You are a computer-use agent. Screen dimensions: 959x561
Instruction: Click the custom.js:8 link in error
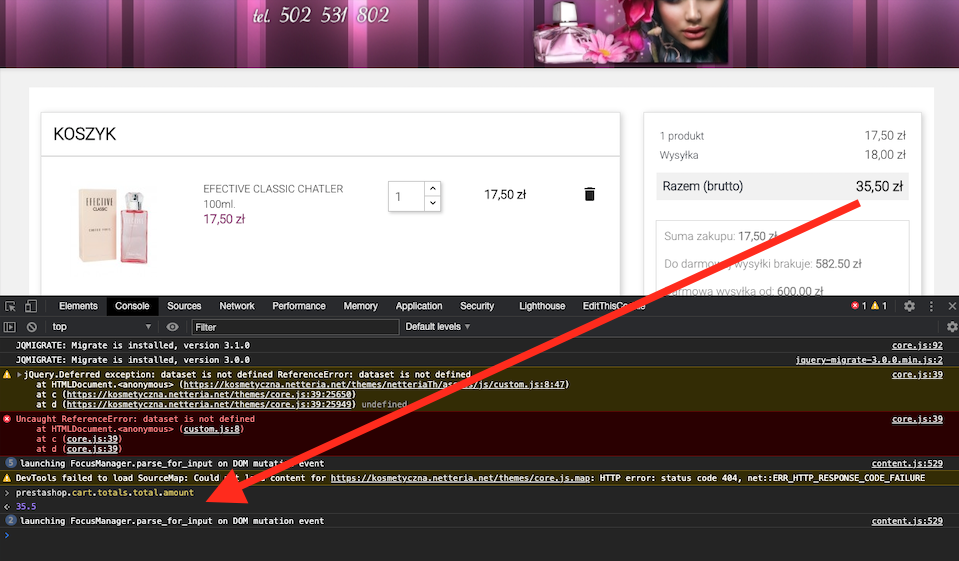click(212, 429)
